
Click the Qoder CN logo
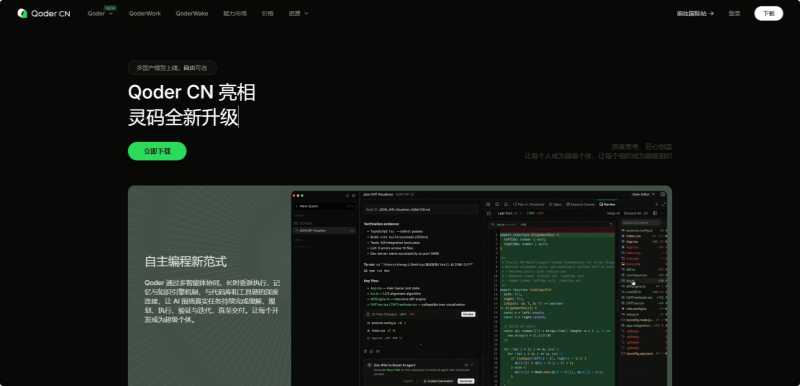click(44, 14)
